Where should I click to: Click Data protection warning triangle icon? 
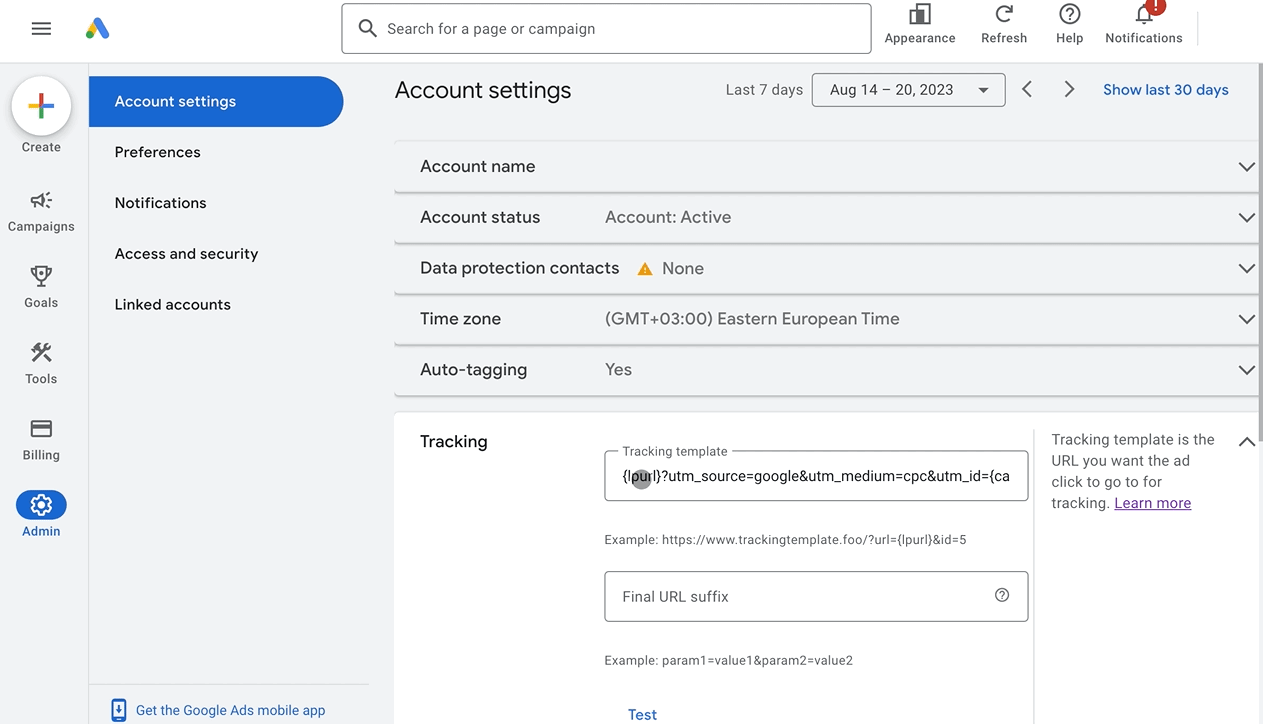pos(645,269)
